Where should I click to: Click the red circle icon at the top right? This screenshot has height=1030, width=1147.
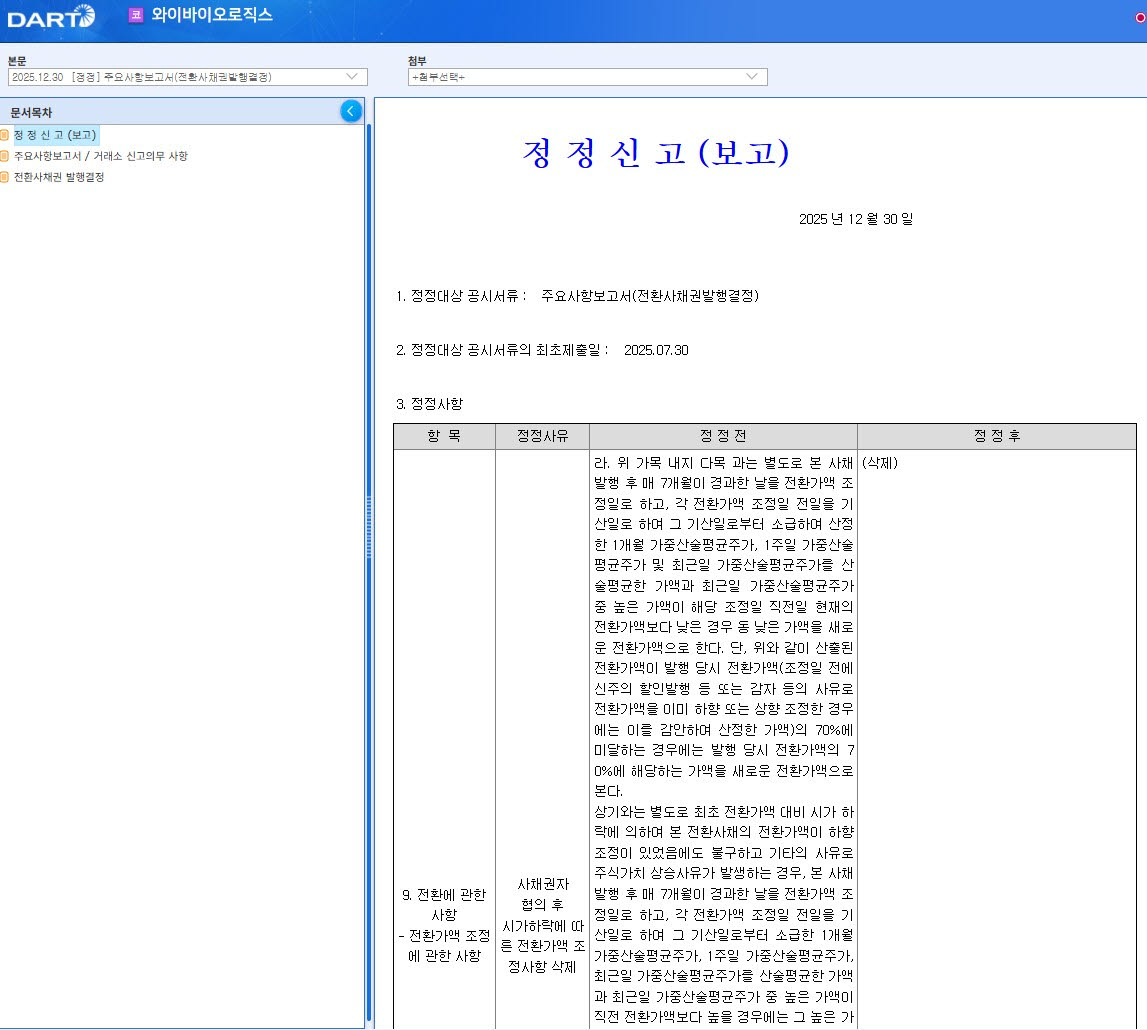(1140, 18)
